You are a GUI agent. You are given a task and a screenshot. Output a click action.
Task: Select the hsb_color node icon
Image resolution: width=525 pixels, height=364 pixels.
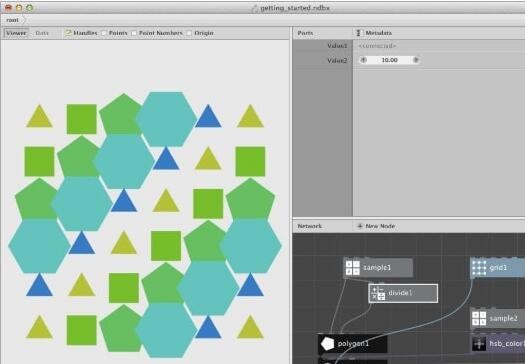tap(479, 344)
